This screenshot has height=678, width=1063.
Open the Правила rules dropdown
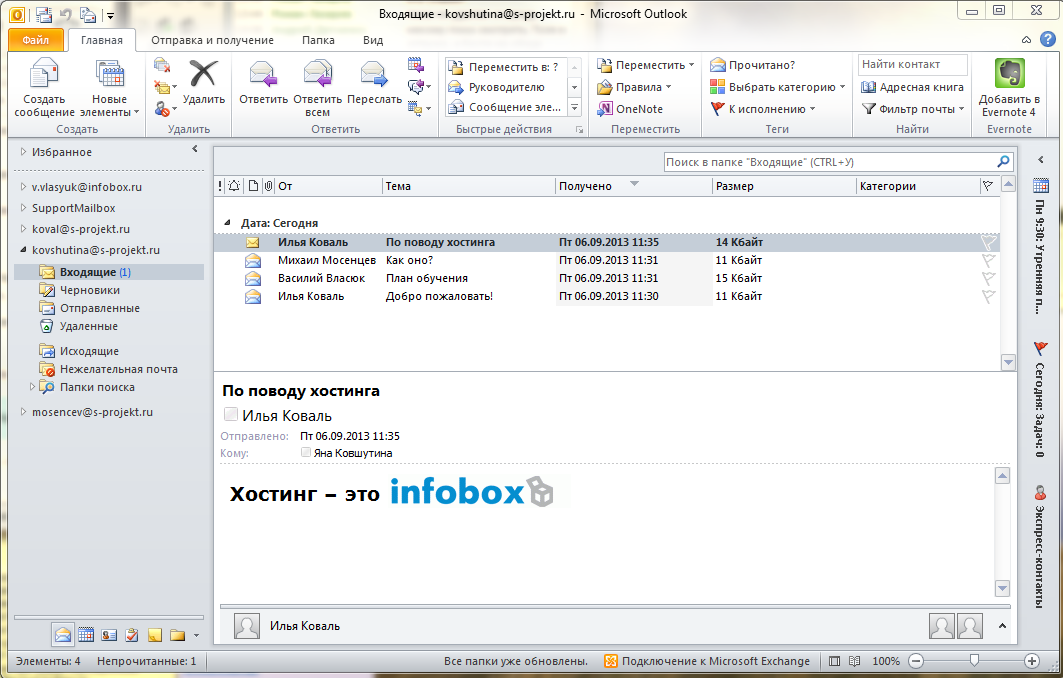pyautogui.click(x=634, y=87)
